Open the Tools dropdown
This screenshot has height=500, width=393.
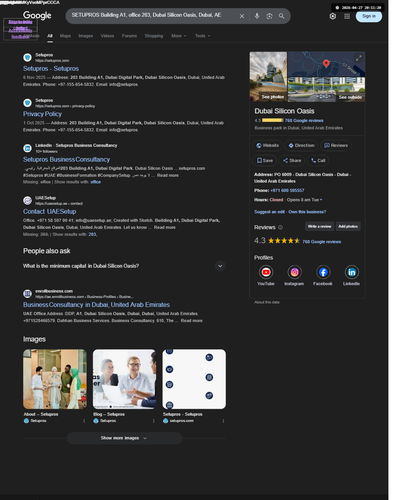click(202, 36)
